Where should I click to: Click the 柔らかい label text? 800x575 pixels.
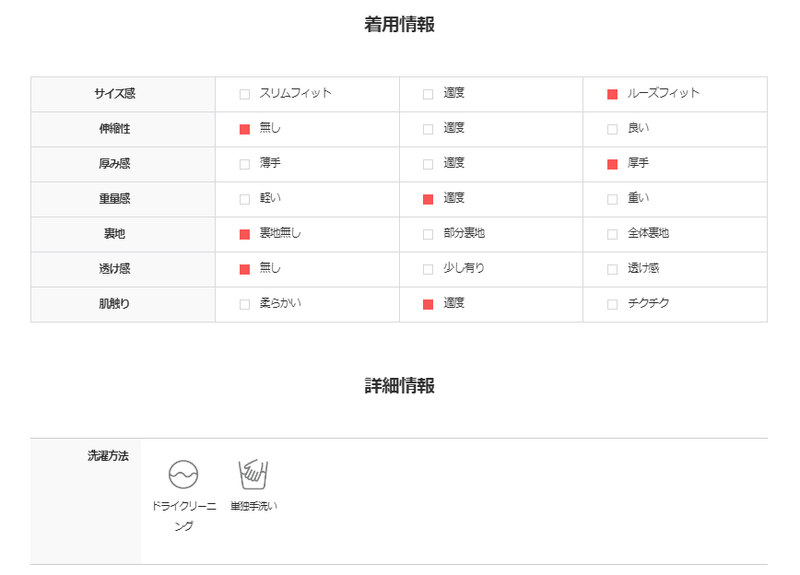pyautogui.click(x=280, y=304)
